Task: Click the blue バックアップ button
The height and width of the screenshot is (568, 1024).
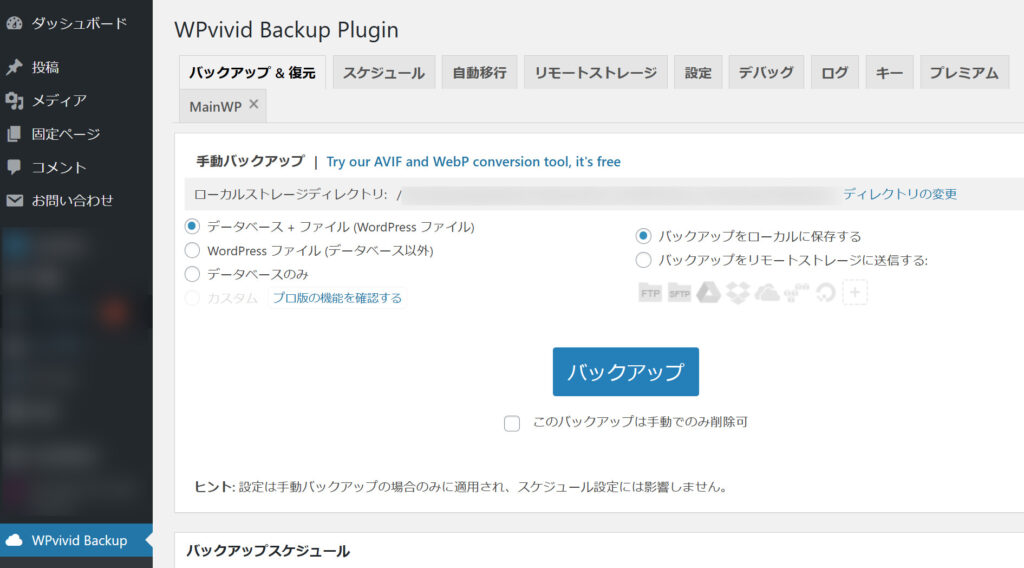Action: [625, 372]
